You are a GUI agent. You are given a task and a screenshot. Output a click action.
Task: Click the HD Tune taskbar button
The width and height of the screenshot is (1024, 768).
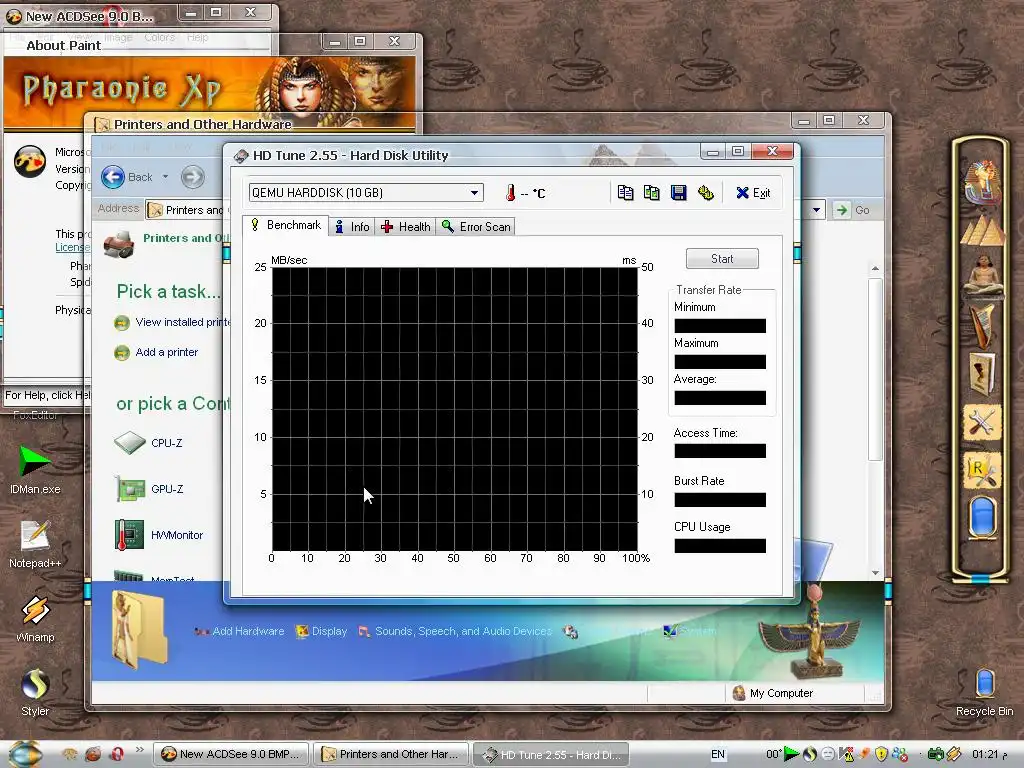click(x=551, y=754)
